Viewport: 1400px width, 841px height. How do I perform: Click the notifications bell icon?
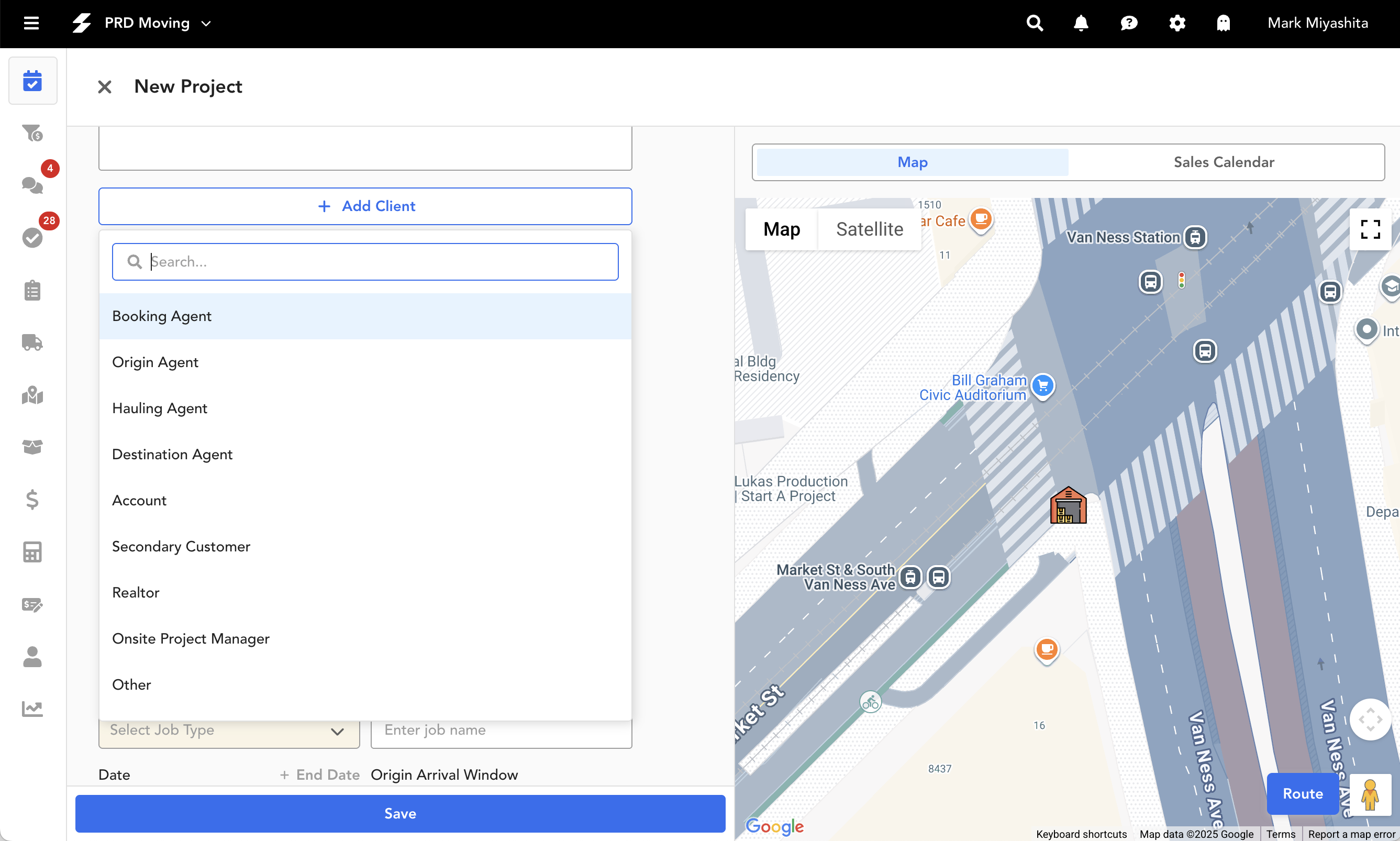1081,23
